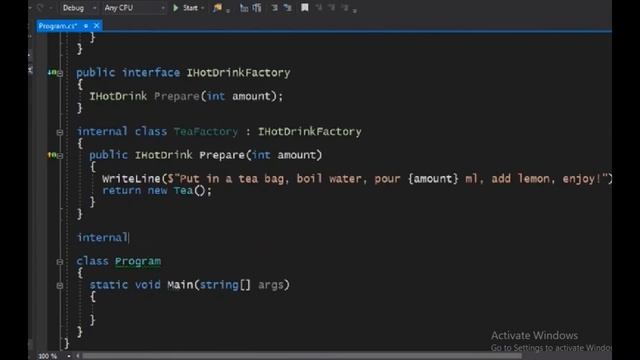Click the '{amount}' interpolation placeholder
This screenshot has width=640, height=360.
[x=433, y=179]
